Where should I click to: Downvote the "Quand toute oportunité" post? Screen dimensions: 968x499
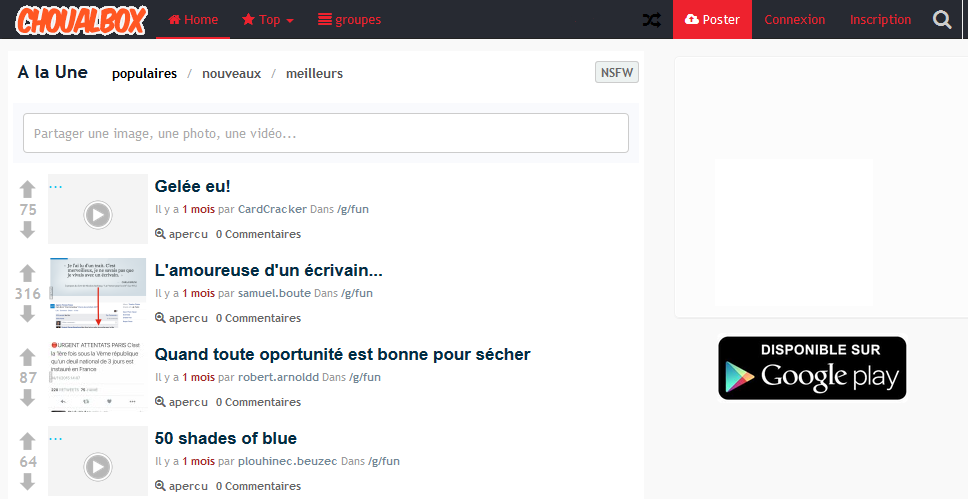pyautogui.click(x=28, y=398)
